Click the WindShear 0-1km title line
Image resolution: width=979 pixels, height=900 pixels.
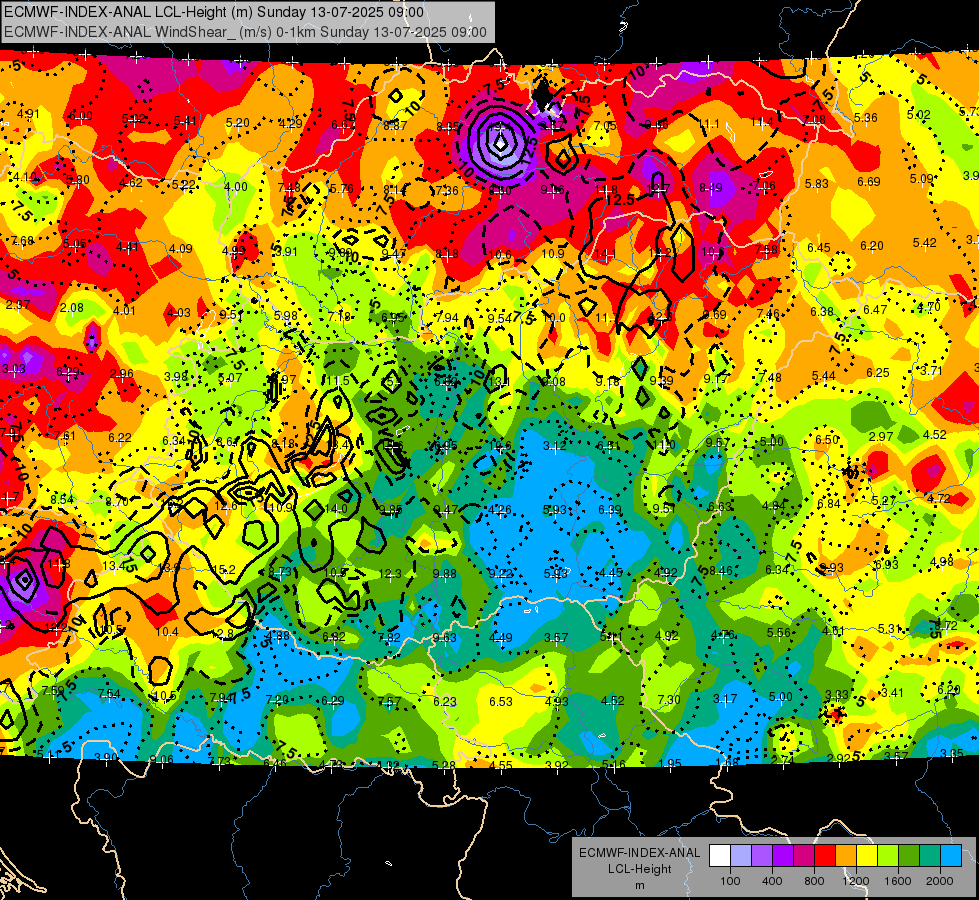(x=245, y=32)
